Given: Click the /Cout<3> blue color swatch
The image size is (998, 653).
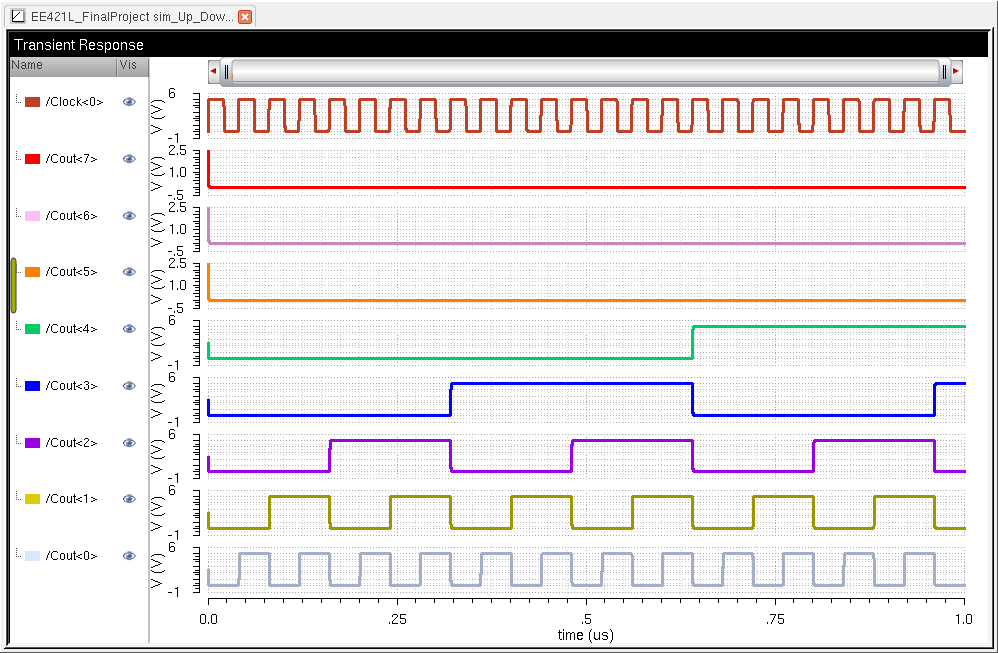Looking at the screenshot, I should click(x=32, y=386).
